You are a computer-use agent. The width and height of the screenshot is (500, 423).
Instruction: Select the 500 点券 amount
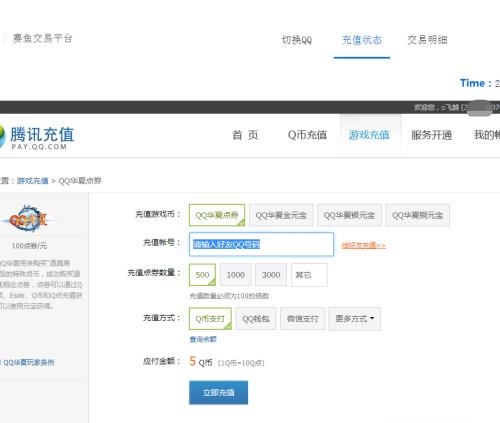click(202, 275)
